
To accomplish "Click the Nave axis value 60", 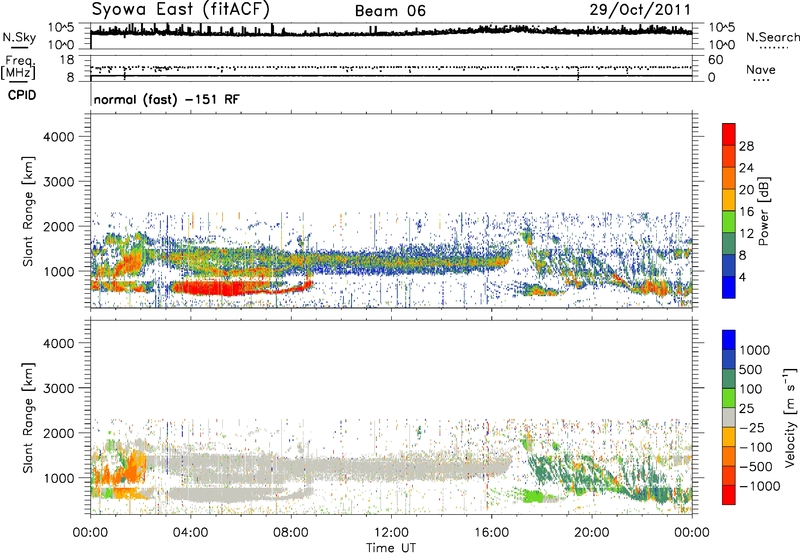I will (x=715, y=60).
